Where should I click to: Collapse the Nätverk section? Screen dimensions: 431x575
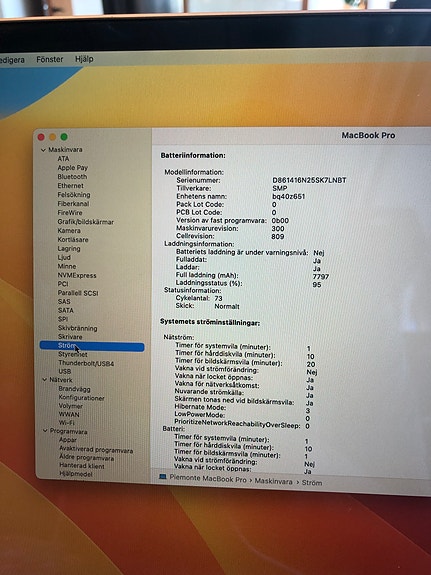pyautogui.click(x=45, y=380)
